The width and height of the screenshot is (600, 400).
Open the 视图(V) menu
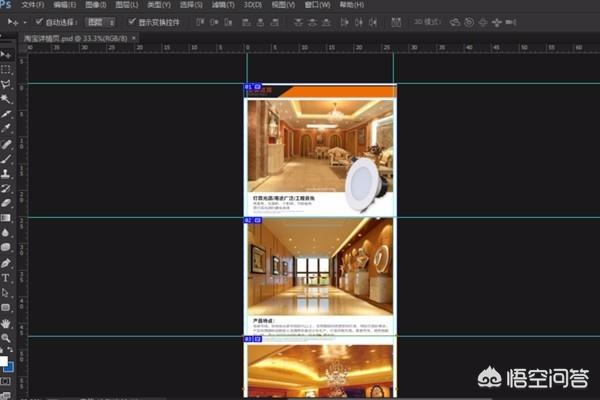(x=283, y=5)
